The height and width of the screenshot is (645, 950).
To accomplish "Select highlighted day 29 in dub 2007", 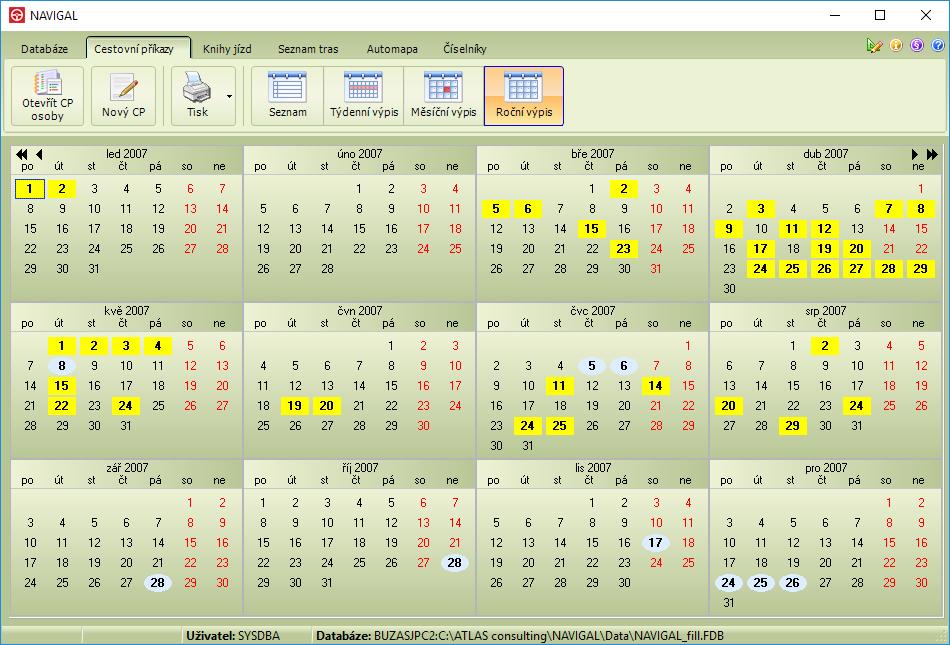I will [x=920, y=269].
